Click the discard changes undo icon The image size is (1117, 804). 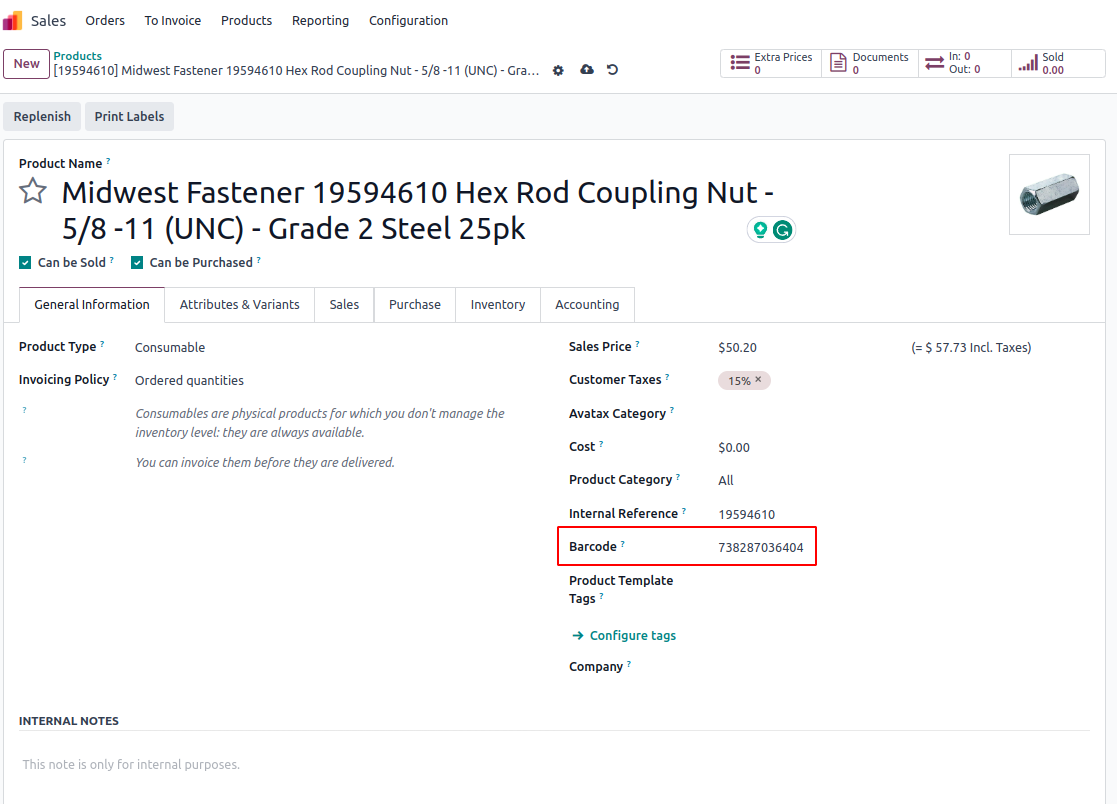(x=613, y=70)
